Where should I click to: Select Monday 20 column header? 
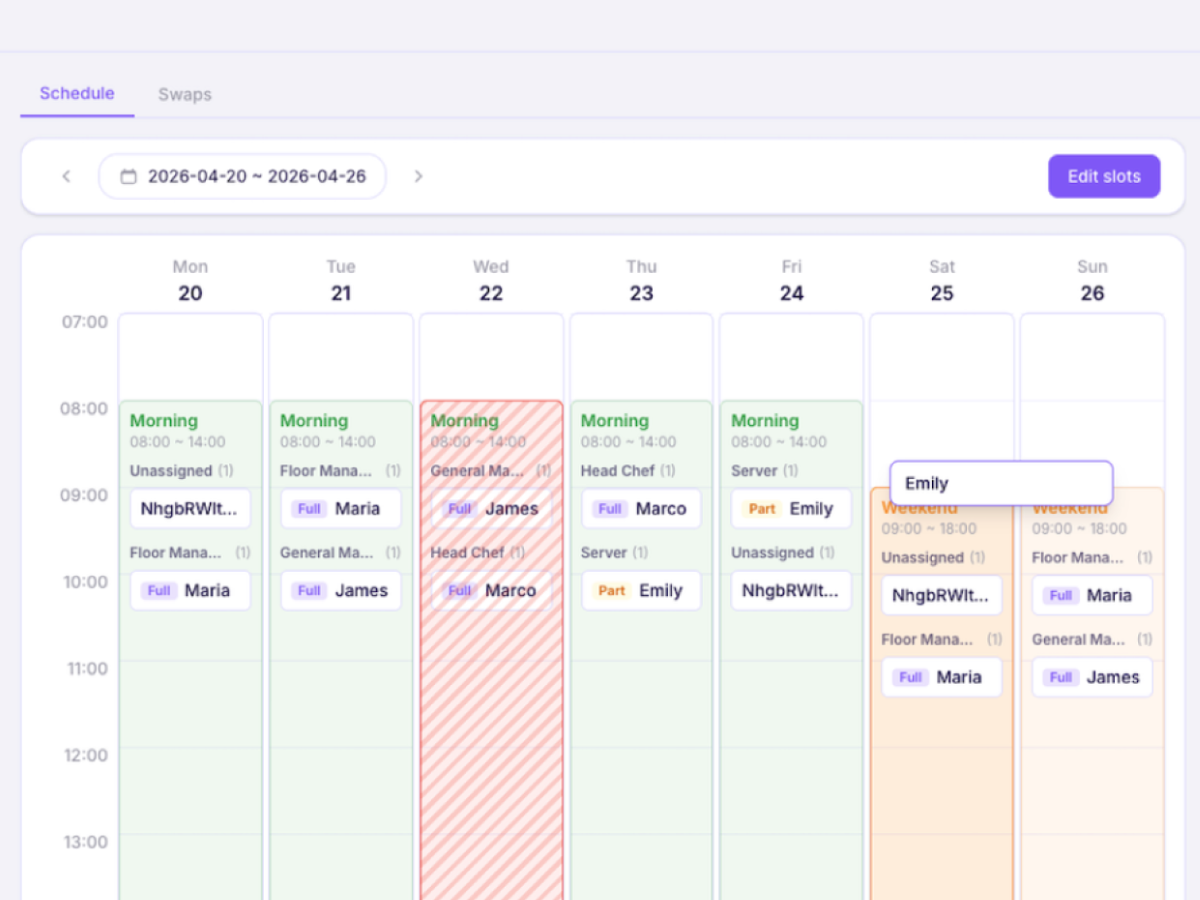[190, 280]
